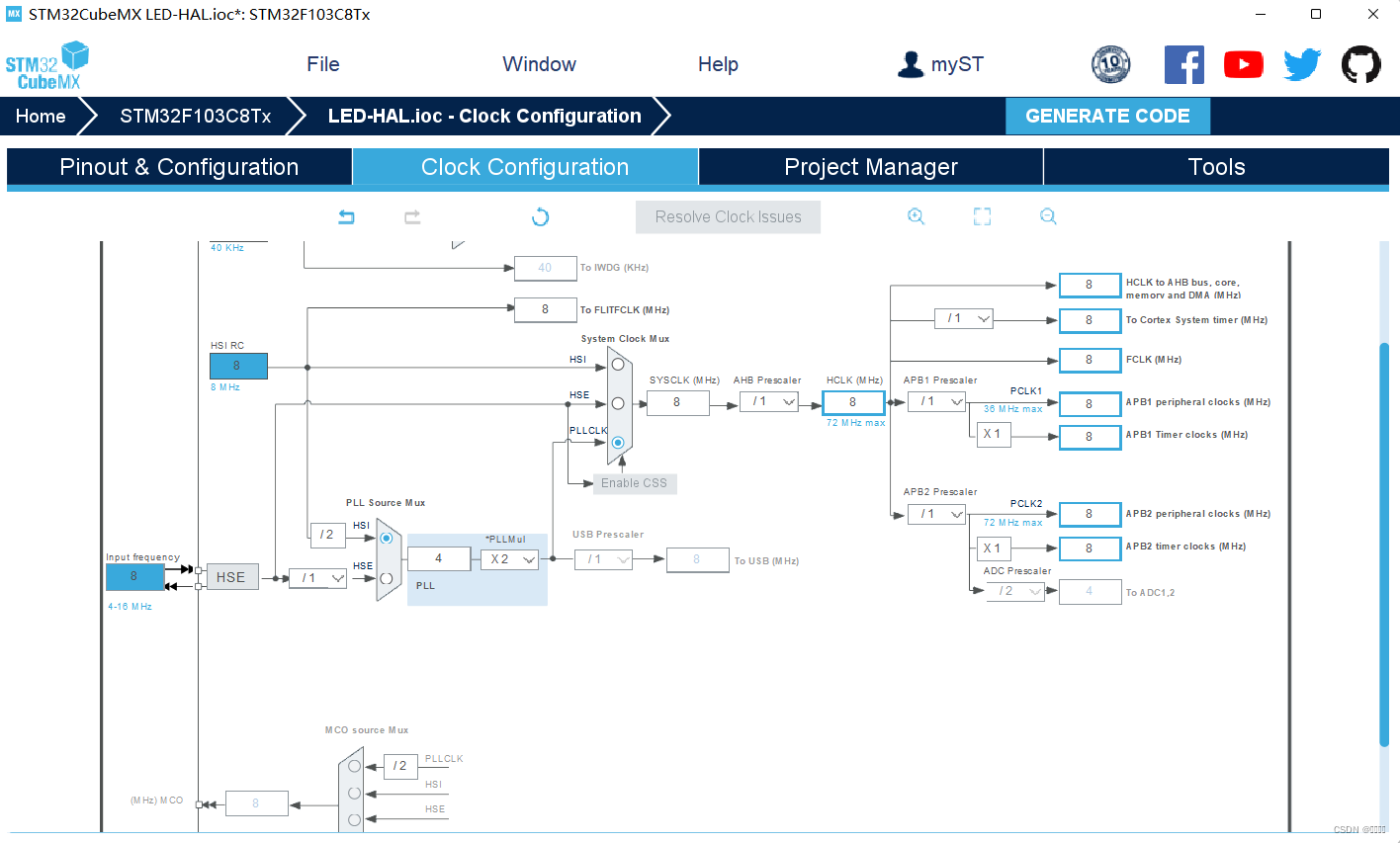The height and width of the screenshot is (843, 1400).
Task: Select PLLCLK in MCO source Mux
Action: pyautogui.click(x=354, y=766)
